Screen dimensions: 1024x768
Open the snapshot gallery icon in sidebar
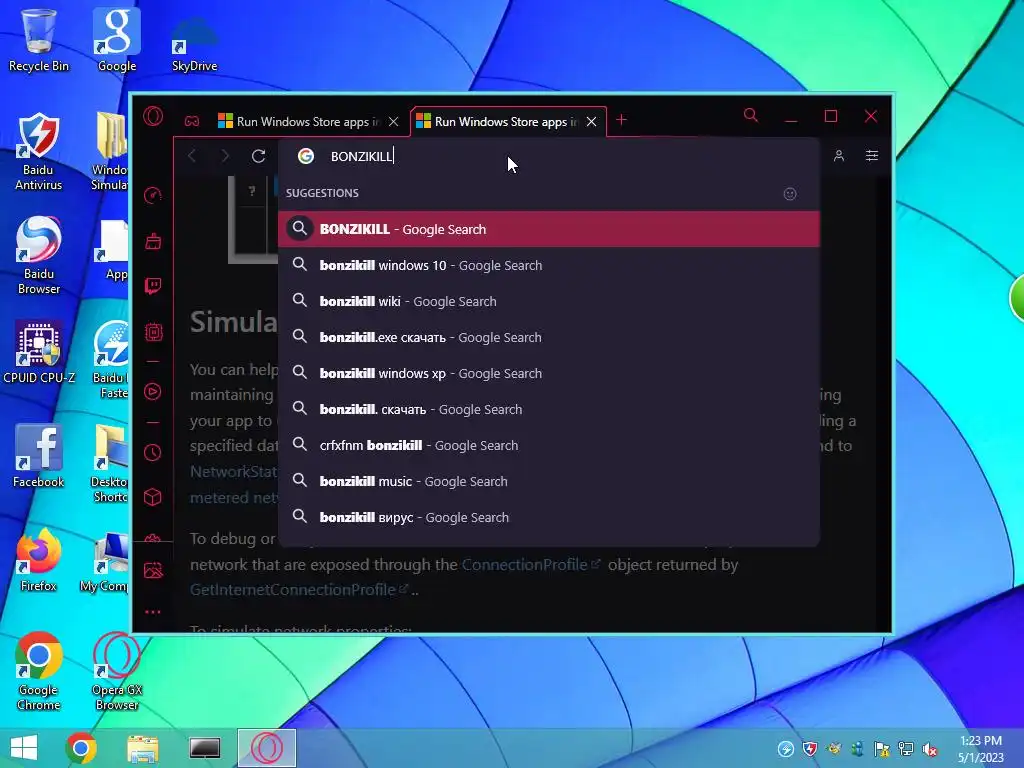click(153, 570)
